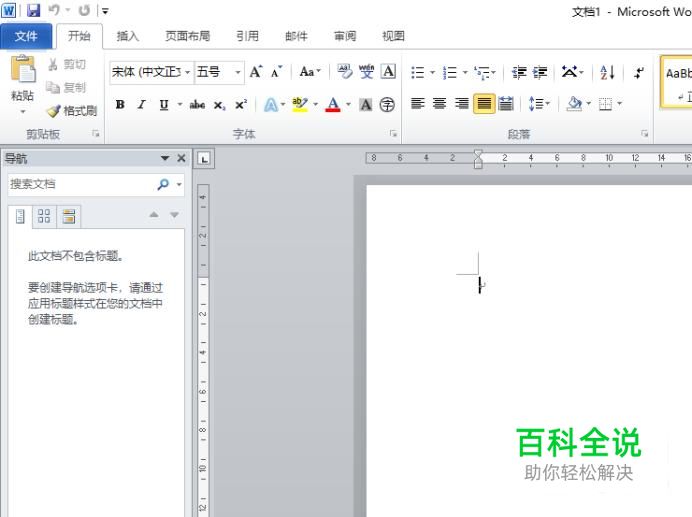The height and width of the screenshot is (517, 692).
Task: Show search results view in navigation pane
Action: click(69, 216)
